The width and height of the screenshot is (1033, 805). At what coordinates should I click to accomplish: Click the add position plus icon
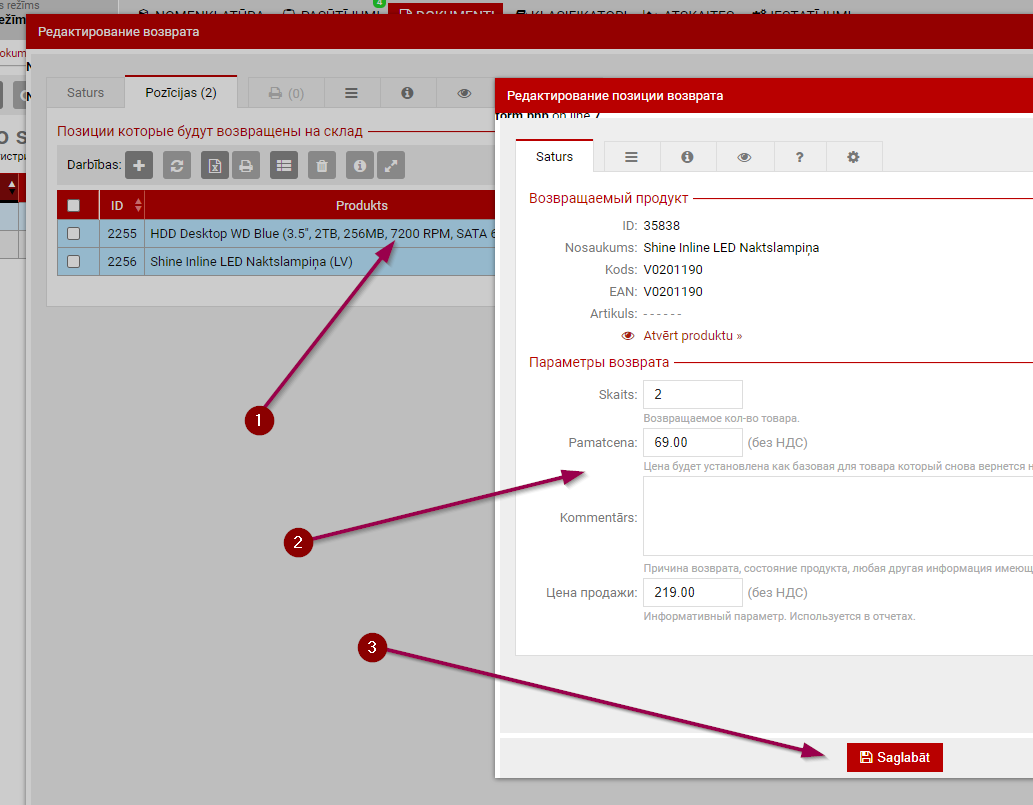(139, 166)
